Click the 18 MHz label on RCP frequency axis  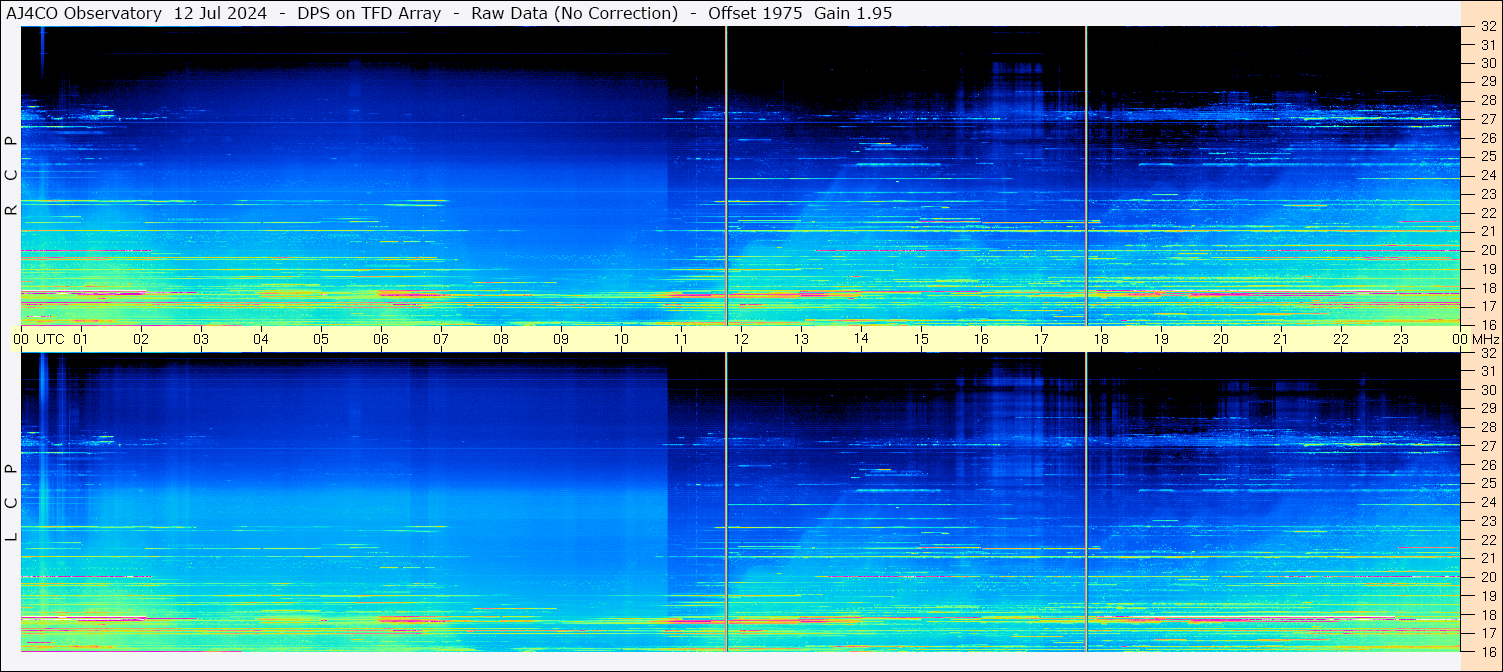pos(1488,287)
